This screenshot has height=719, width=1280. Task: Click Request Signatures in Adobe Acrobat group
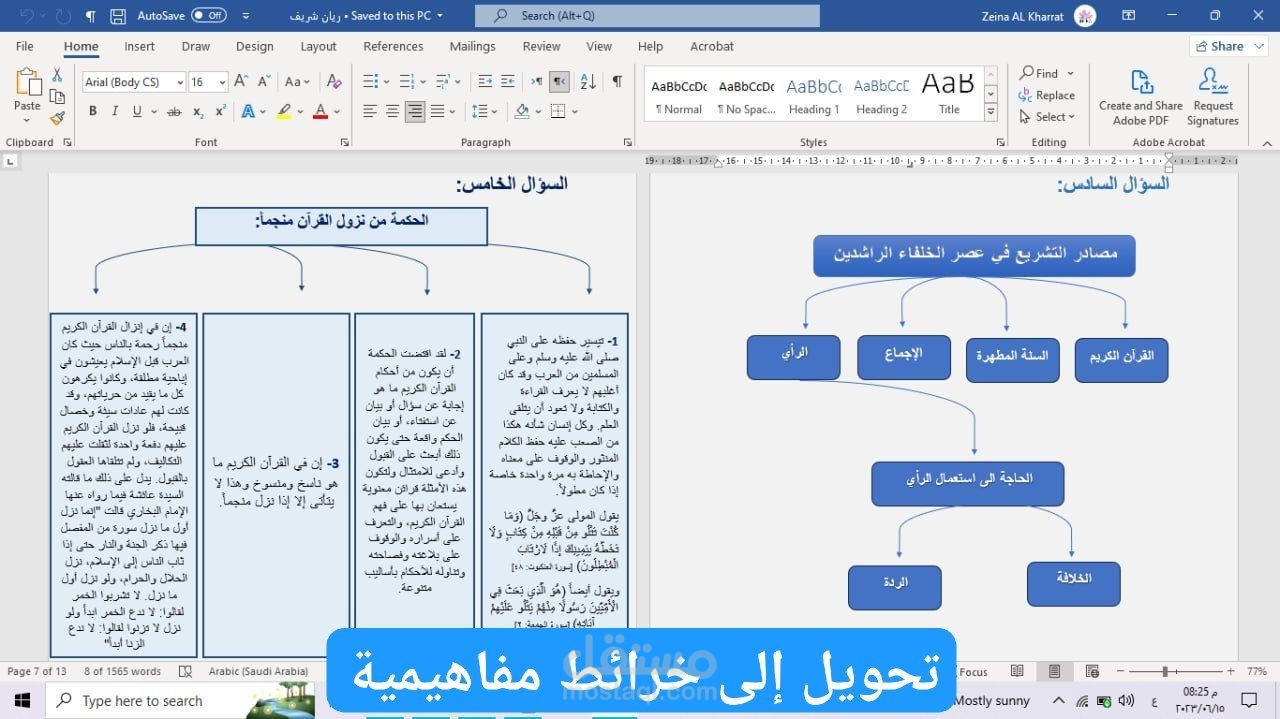click(x=1212, y=95)
